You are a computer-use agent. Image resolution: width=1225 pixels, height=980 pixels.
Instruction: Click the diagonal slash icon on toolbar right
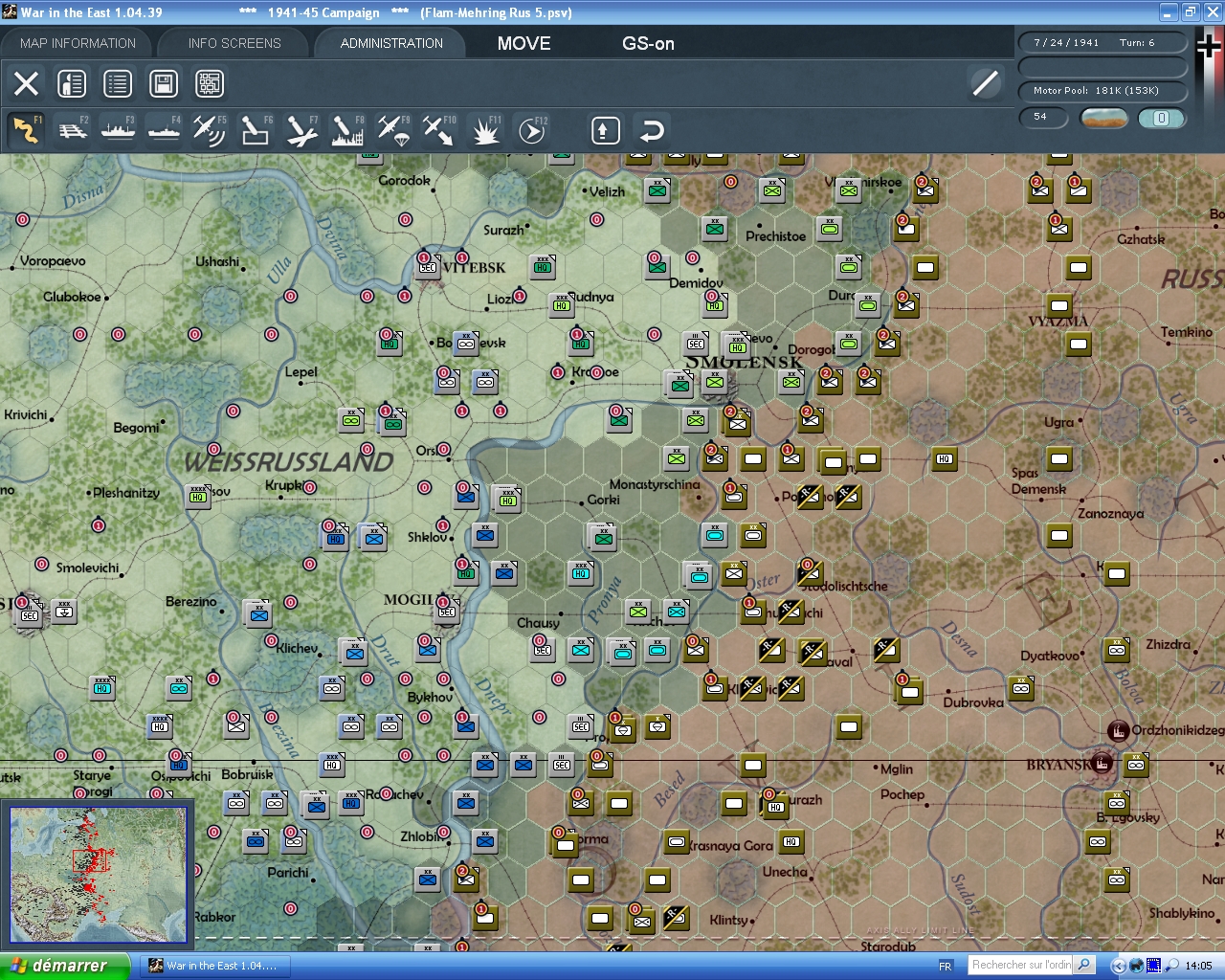click(x=985, y=83)
